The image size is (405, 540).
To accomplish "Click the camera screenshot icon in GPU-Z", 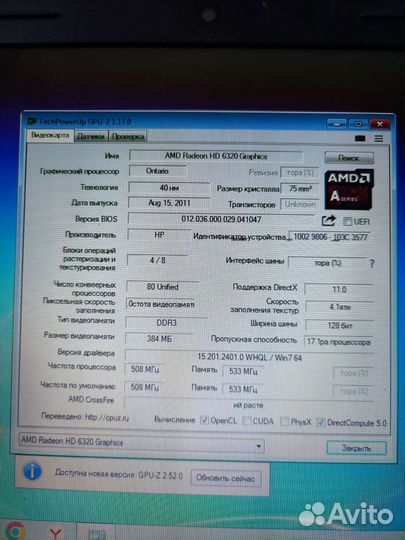I will [360, 138].
